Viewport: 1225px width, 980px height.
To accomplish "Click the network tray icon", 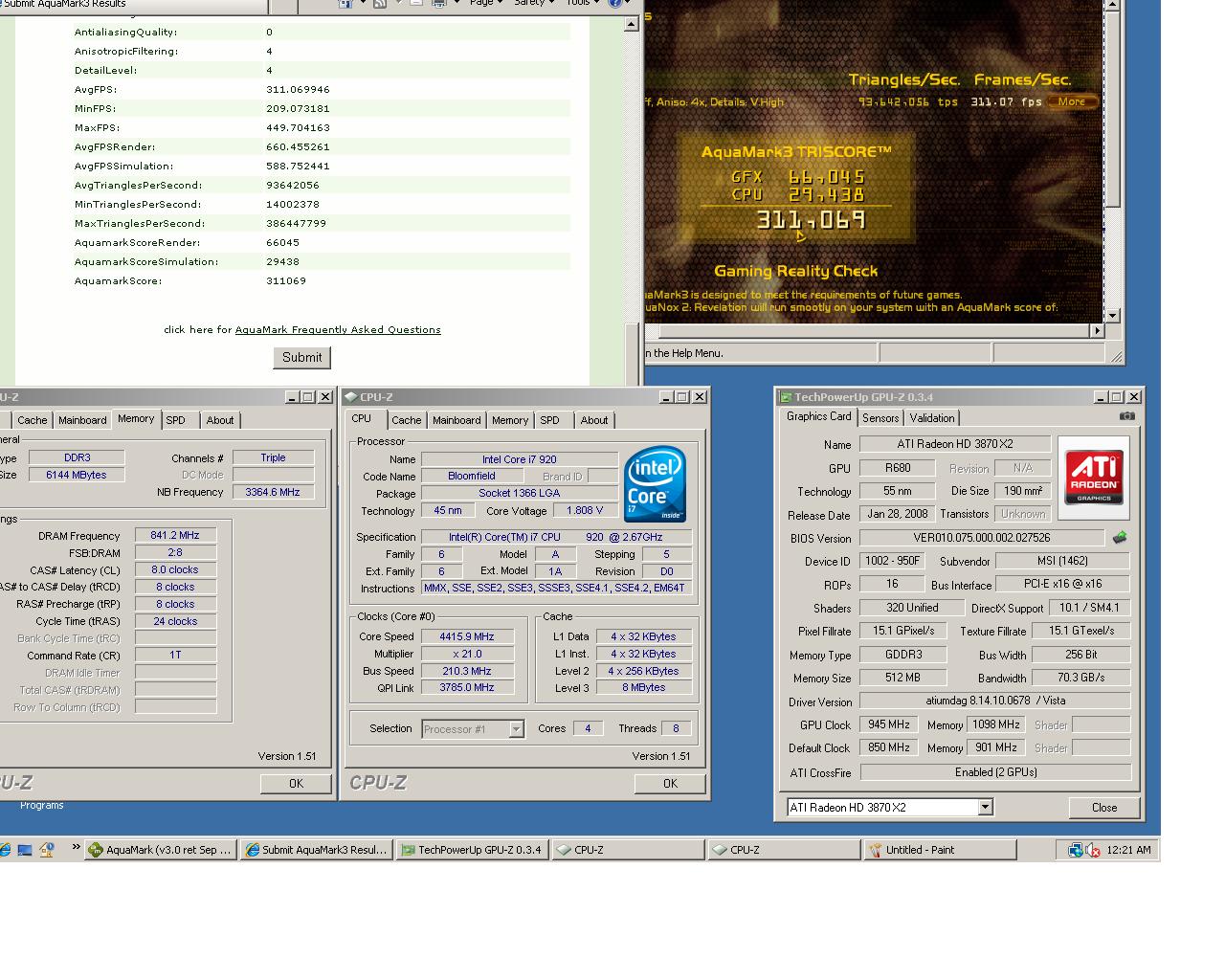I will point(1076,850).
